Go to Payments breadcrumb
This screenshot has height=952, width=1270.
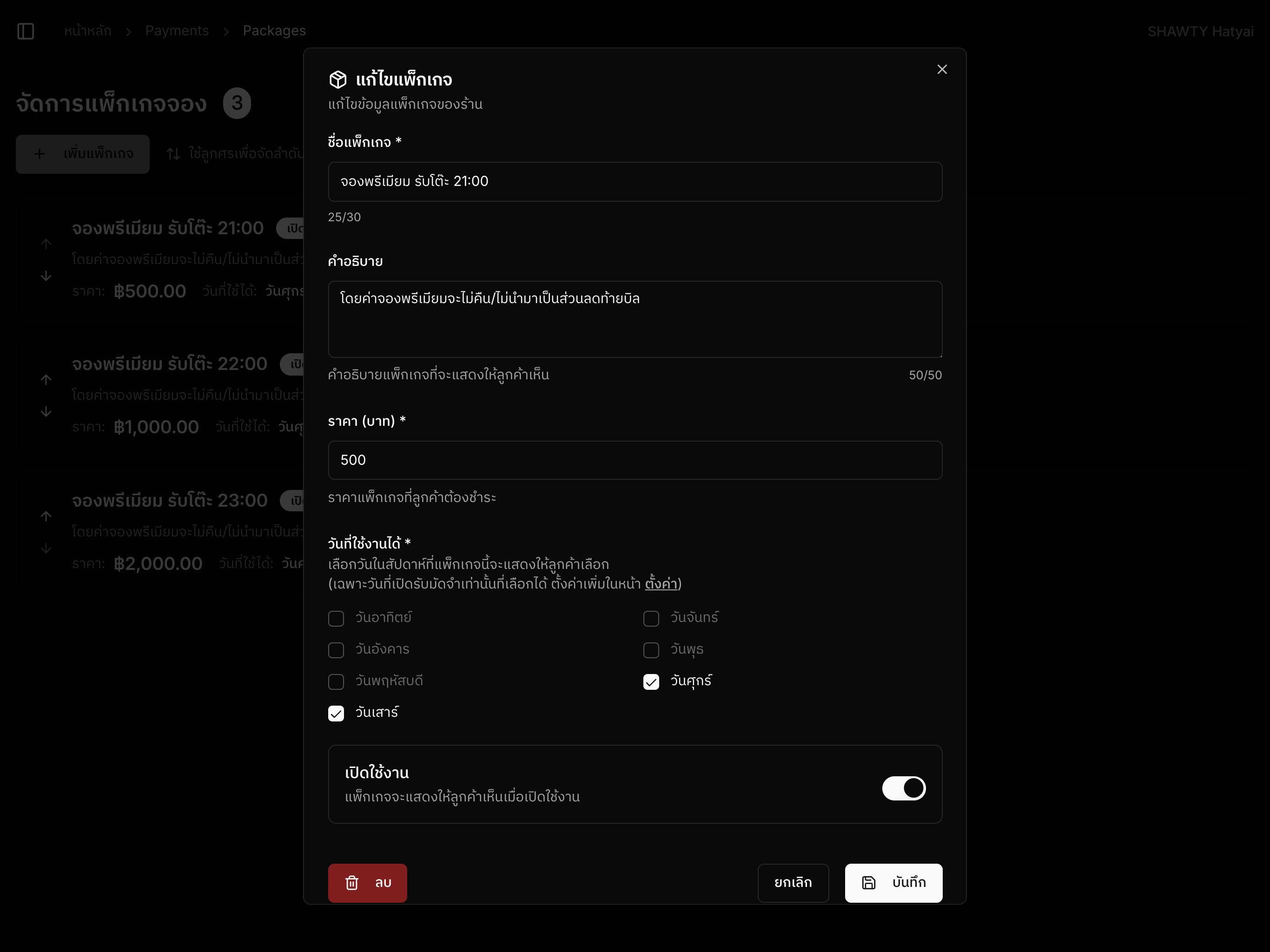(x=177, y=31)
